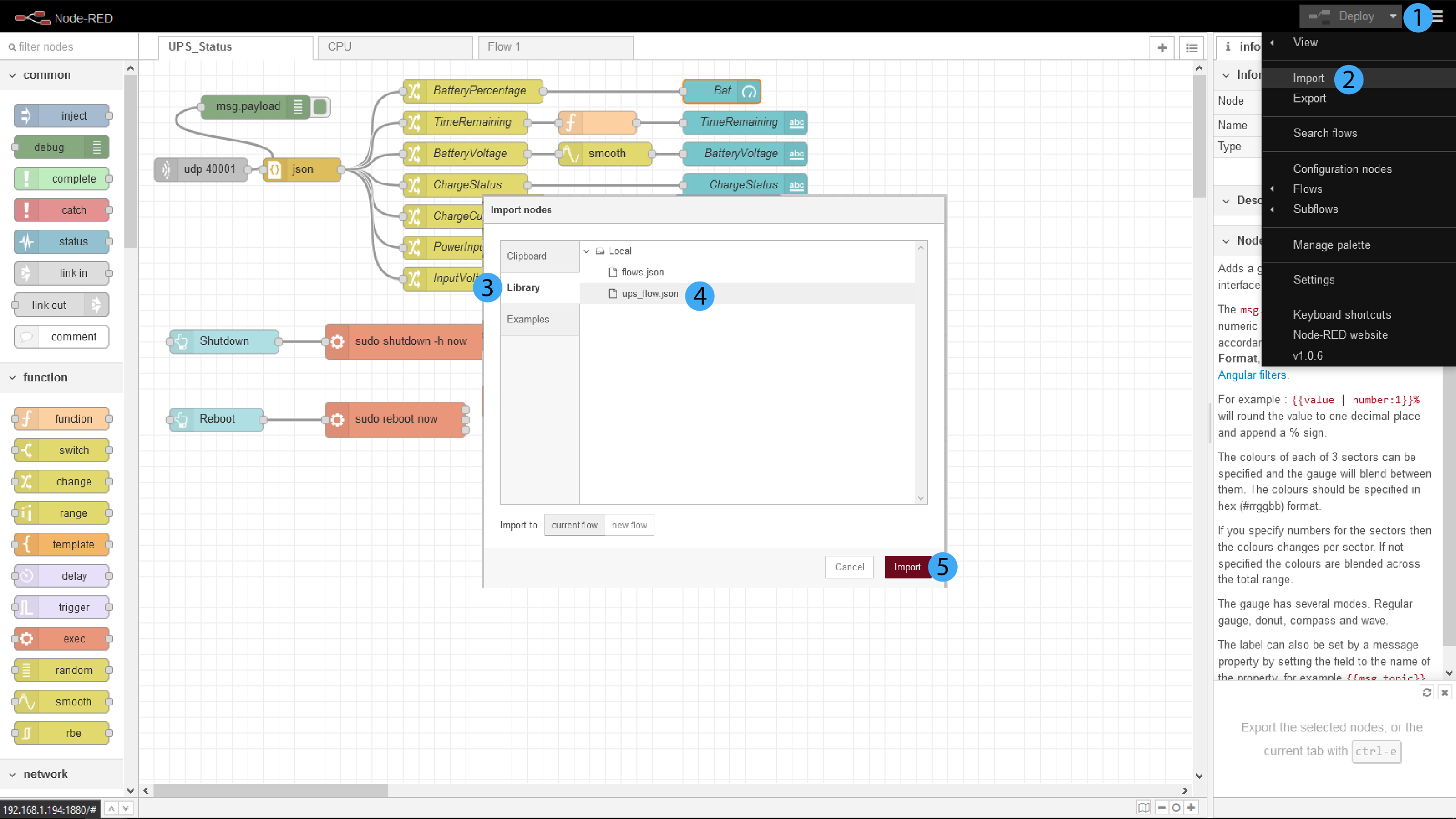
Task: Toggle the msg.payload debug node button
Action: [x=320, y=106]
